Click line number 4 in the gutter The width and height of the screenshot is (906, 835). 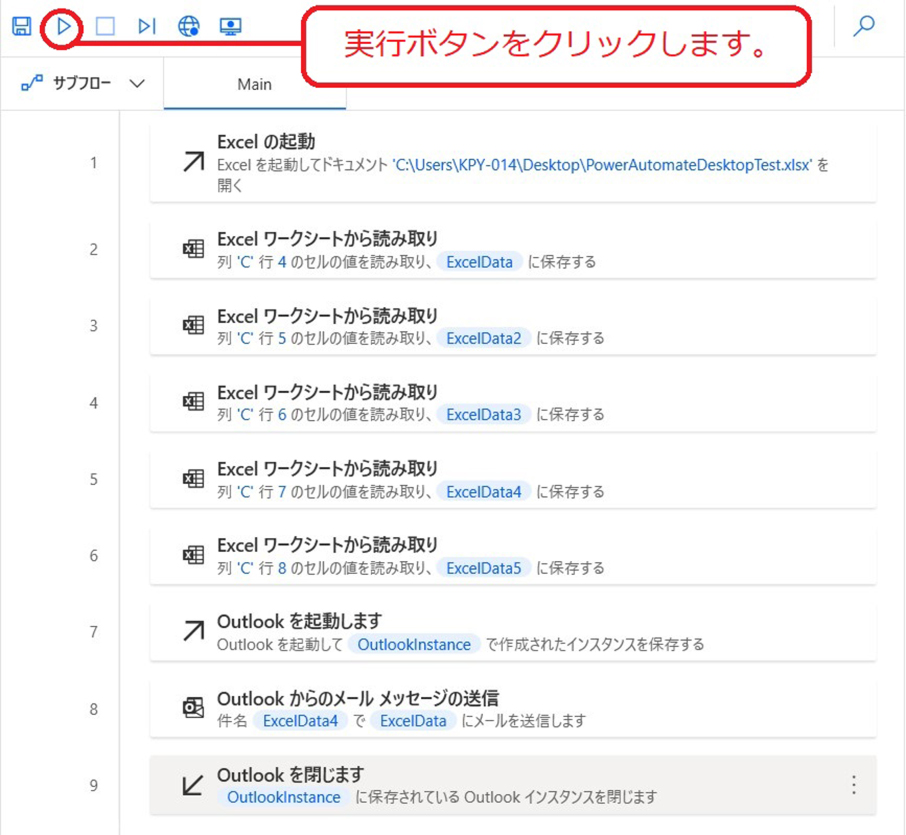pyautogui.click(x=94, y=403)
